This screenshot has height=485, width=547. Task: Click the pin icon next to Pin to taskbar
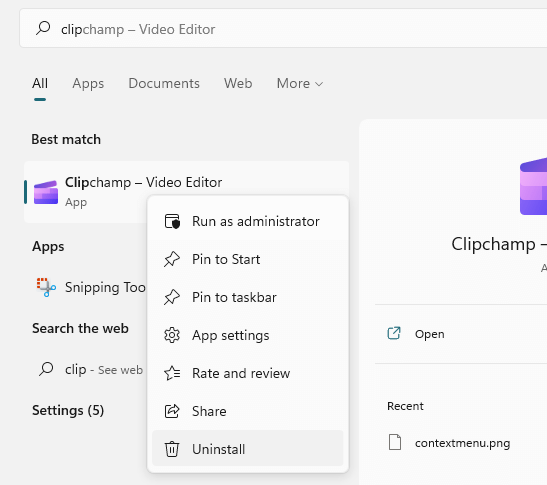pyautogui.click(x=172, y=297)
